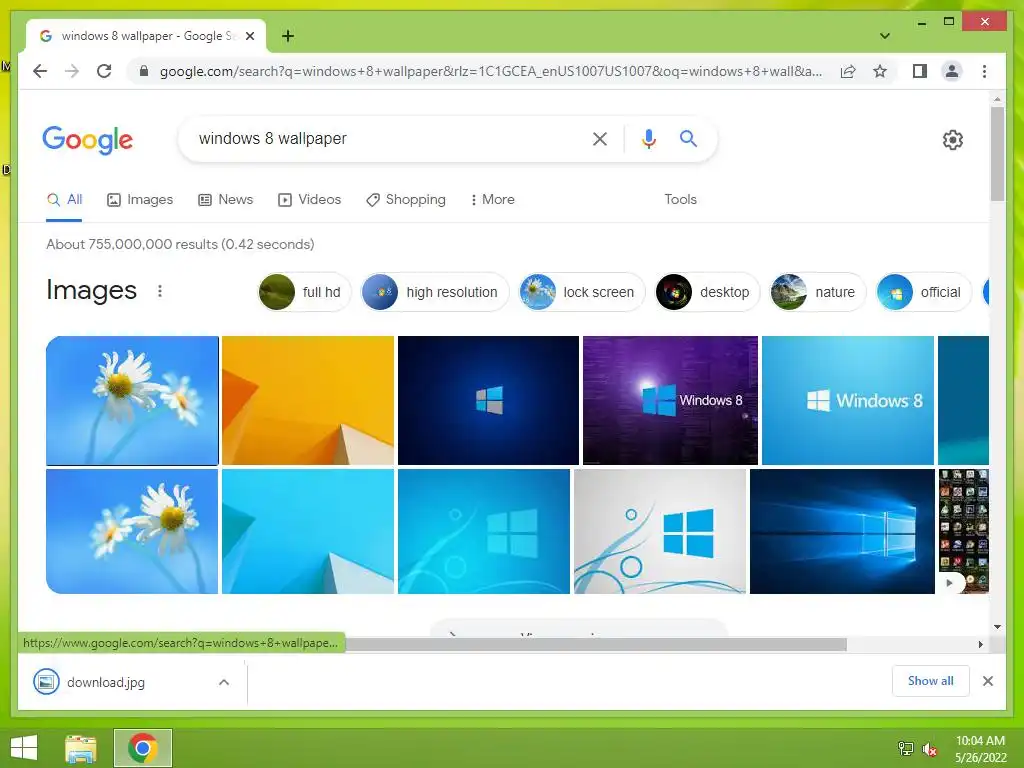Bookmark this tab with the star icon

pyautogui.click(x=880, y=71)
